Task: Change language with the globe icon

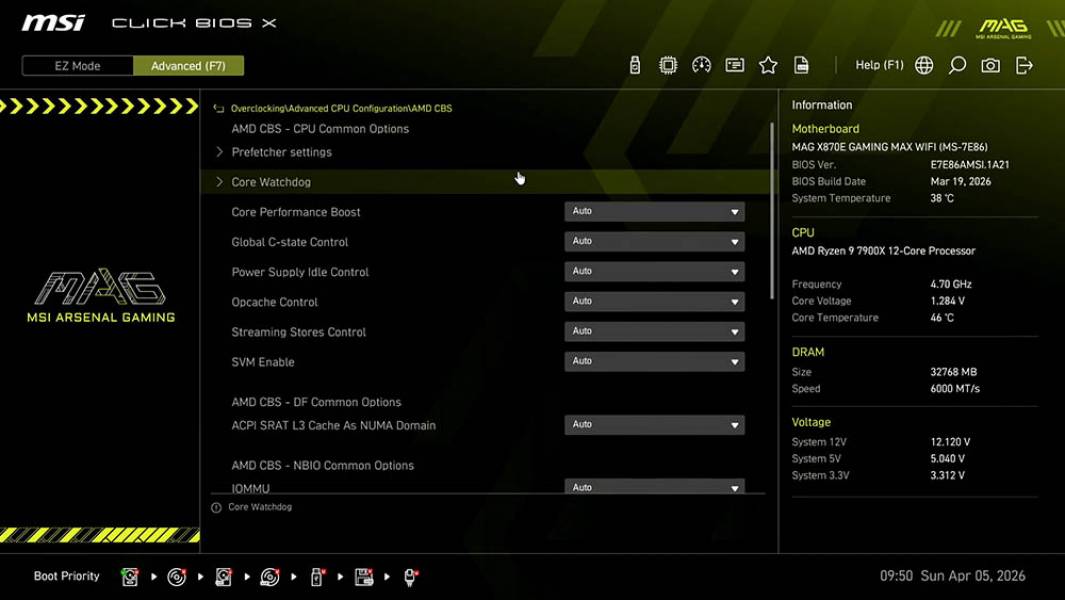Action: tap(924, 64)
